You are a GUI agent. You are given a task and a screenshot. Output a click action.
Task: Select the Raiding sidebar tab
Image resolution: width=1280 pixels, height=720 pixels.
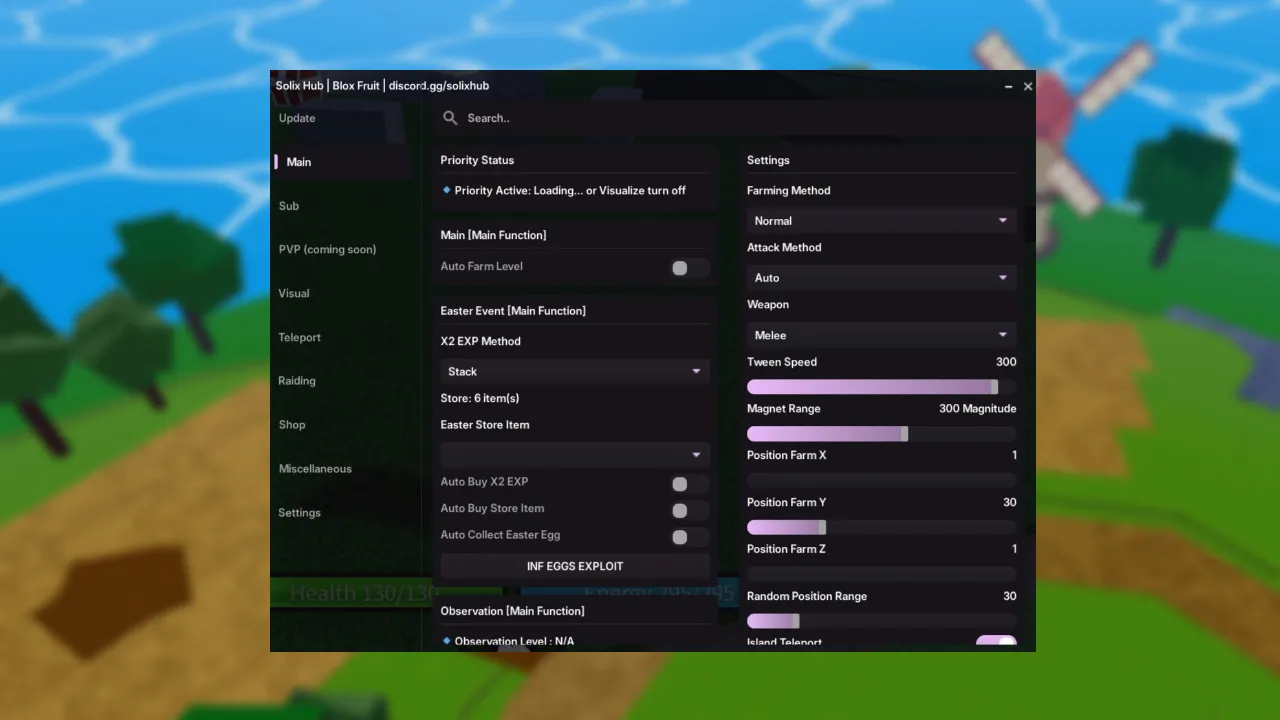297,380
